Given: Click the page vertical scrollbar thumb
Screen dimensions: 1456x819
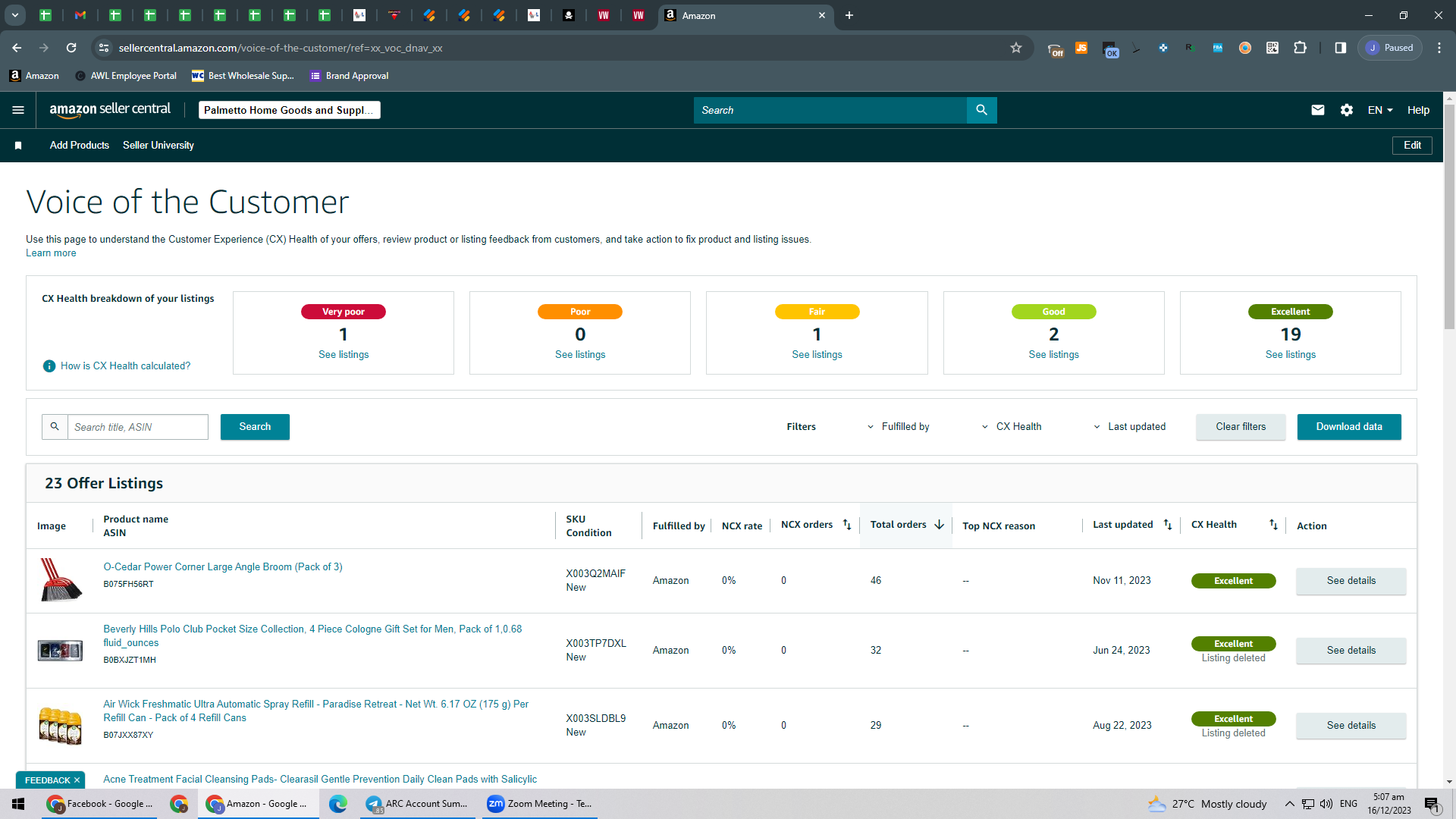Looking at the screenshot, I should click(x=1449, y=216).
